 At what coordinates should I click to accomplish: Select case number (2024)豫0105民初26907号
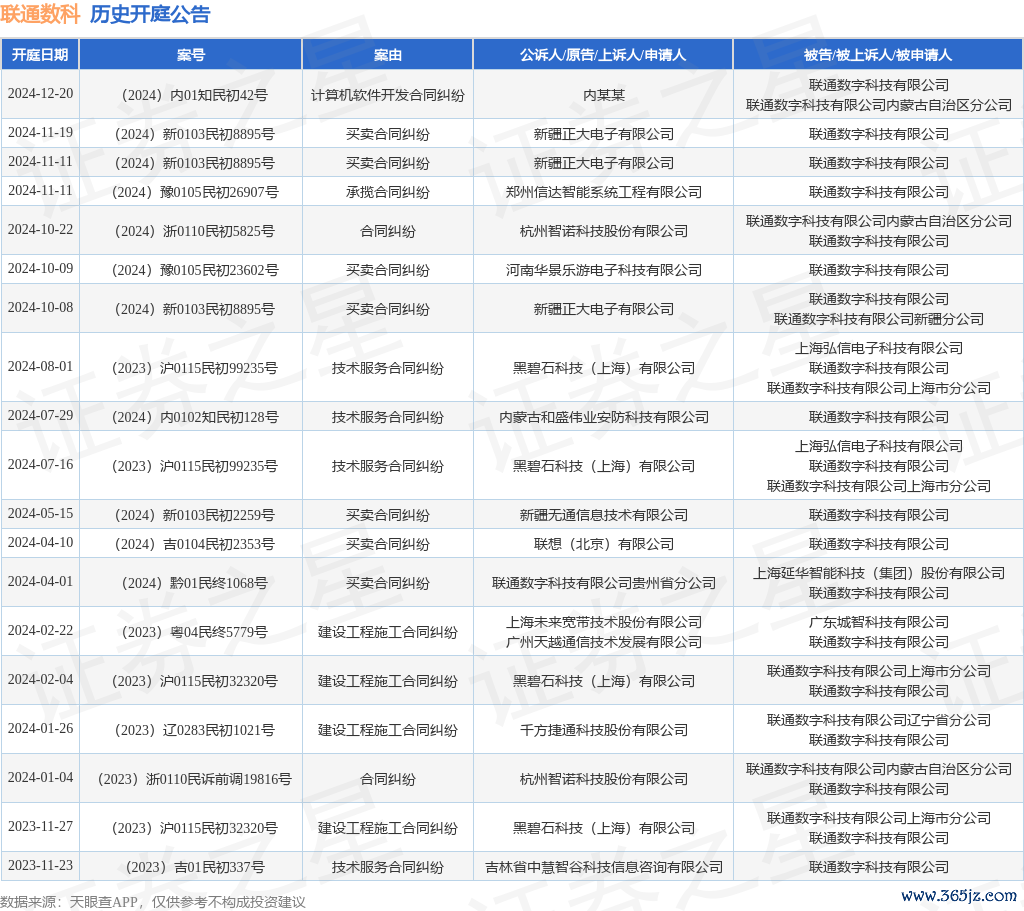pos(195,192)
